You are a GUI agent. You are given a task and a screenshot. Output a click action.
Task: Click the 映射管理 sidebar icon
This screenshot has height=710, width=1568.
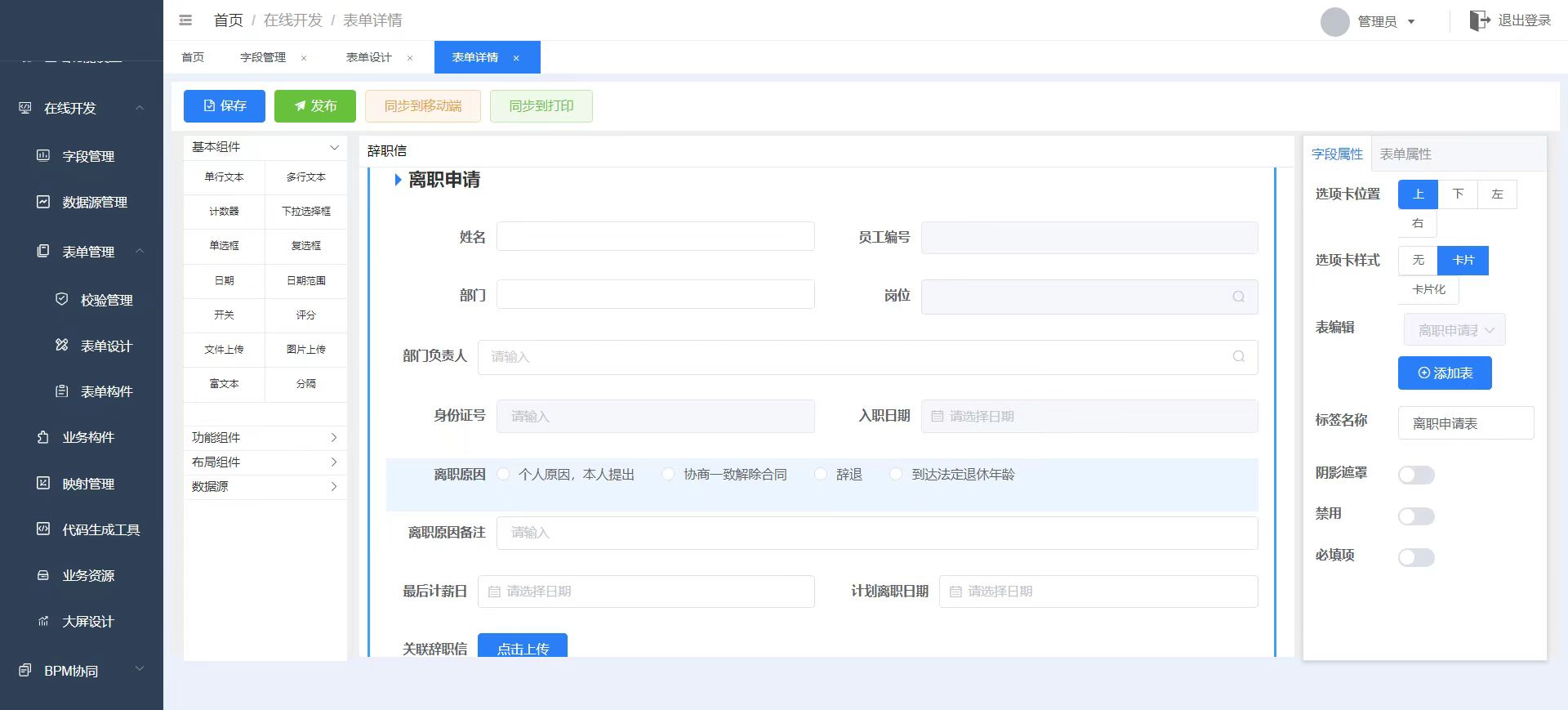click(43, 483)
